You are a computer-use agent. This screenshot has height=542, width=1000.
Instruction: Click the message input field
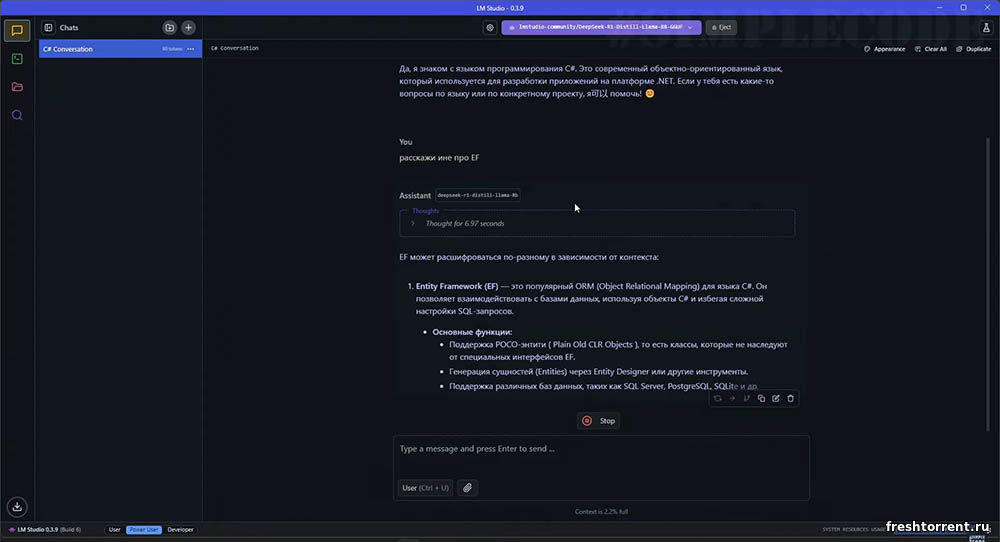tap(600, 450)
